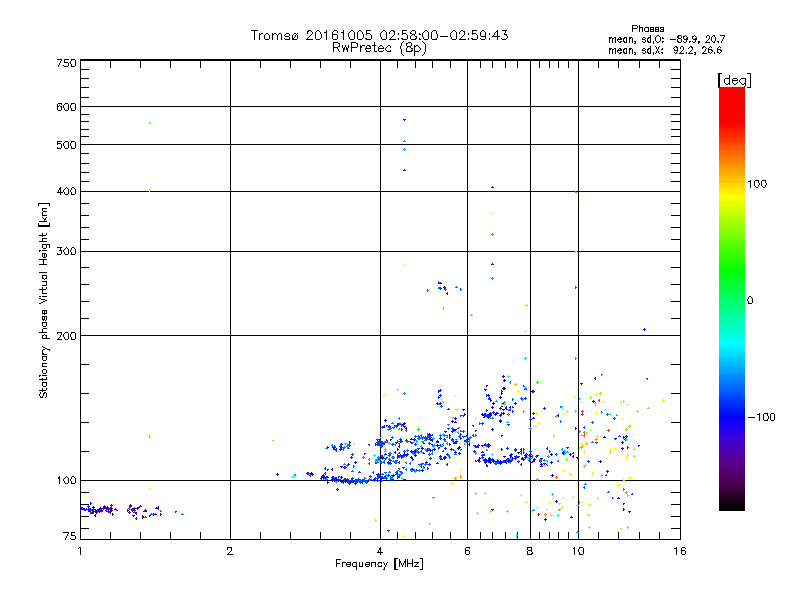Image resolution: width=800 pixels, height=600 pixels.
Task: Click the x-axis tick '2'
Action: [230, 551]
